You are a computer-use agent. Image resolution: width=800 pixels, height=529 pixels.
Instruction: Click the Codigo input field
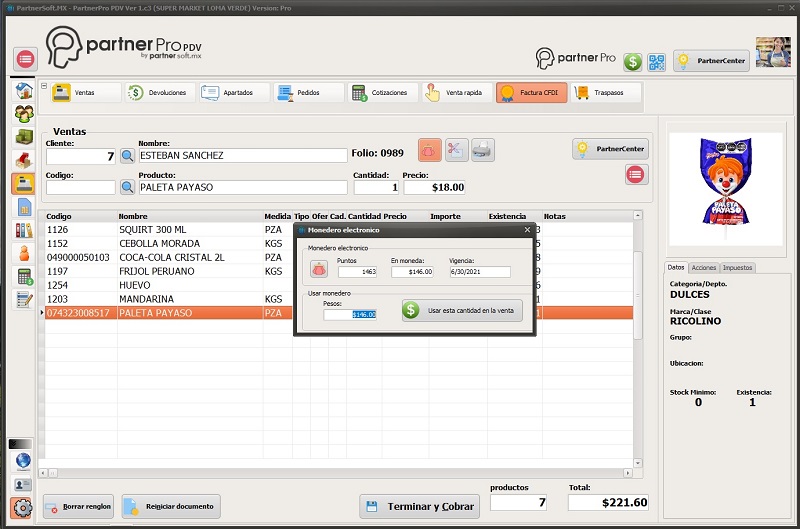click(x=81, y=187)
